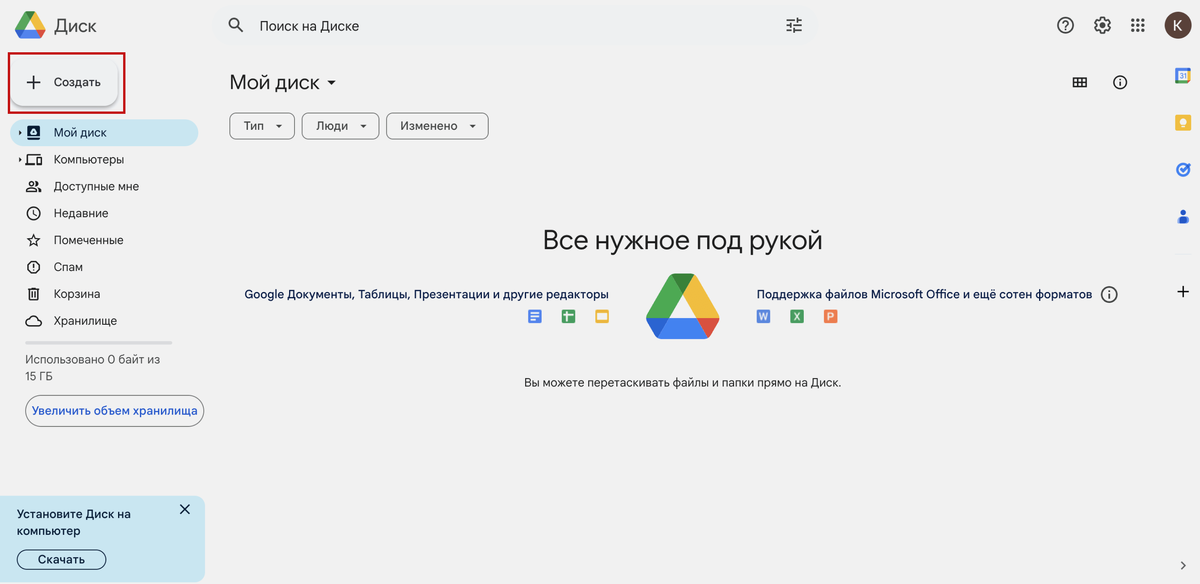Viewport: 1200px width, 584px height.
Task: Open Google Tasks in side panel
Action: click(1183, 170)
